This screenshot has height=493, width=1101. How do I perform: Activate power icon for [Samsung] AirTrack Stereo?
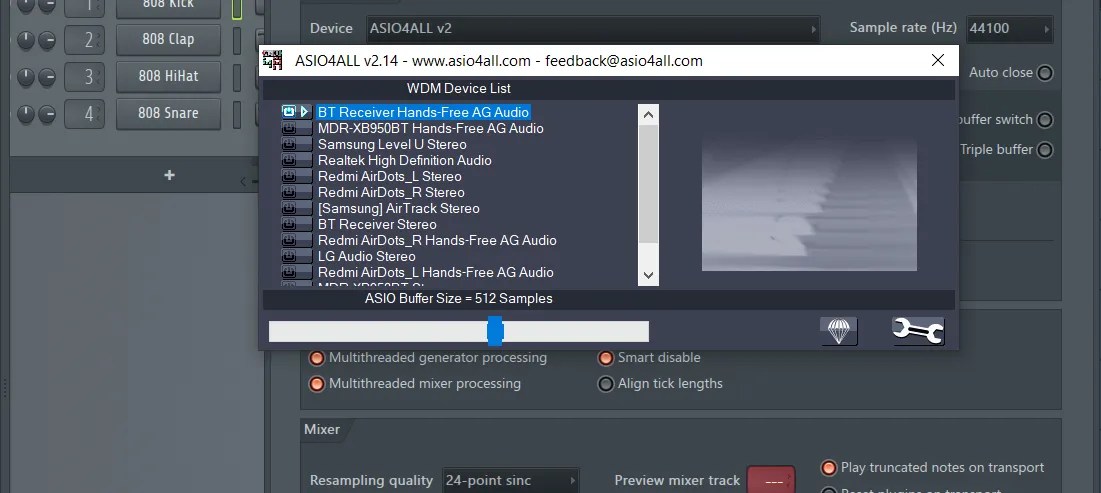coord(289,209)
